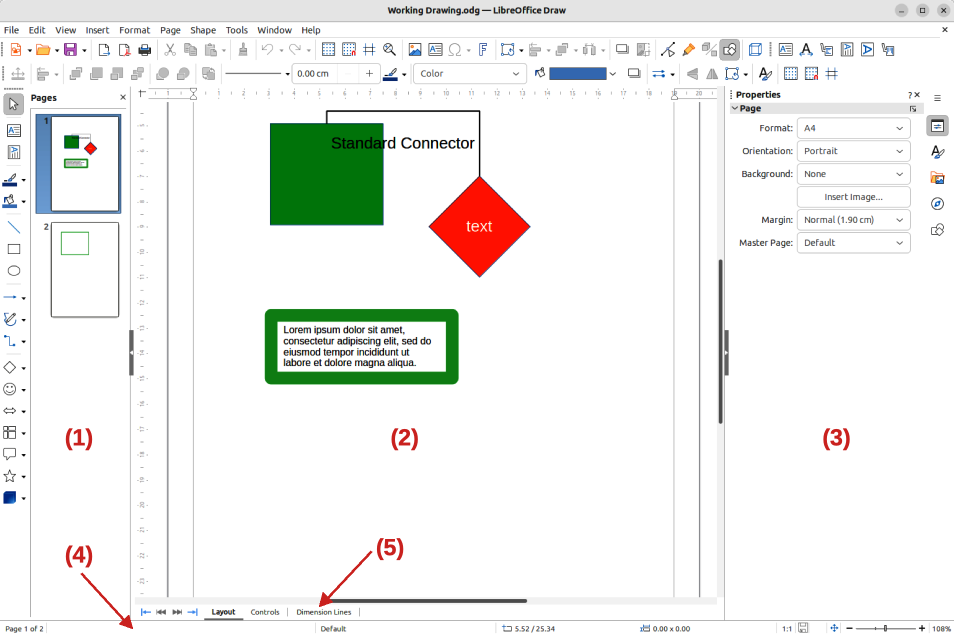
Task: Choose the Insert Line tool
Action: coord(13,228)
